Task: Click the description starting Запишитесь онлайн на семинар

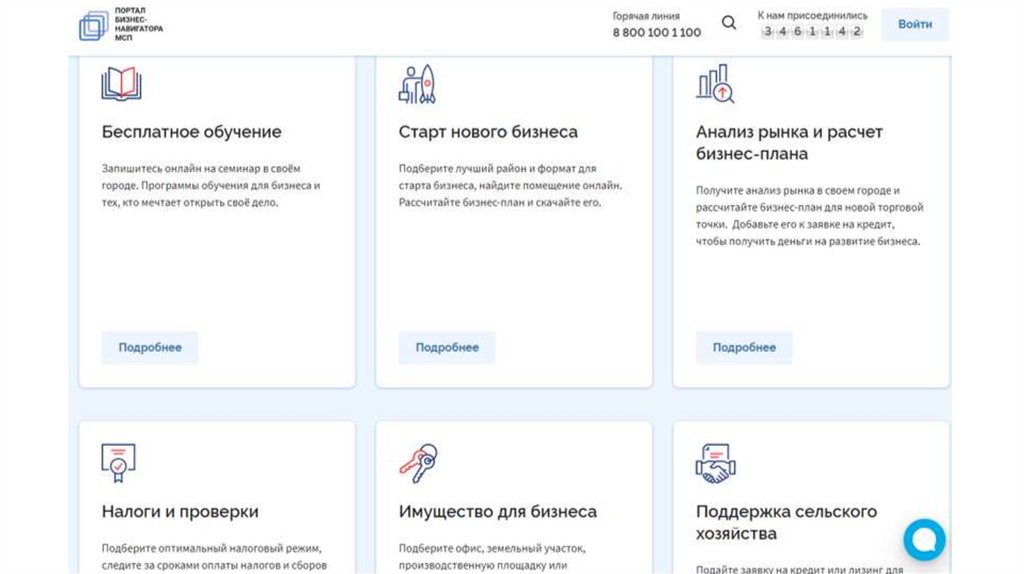Action: tap(211, 185)
